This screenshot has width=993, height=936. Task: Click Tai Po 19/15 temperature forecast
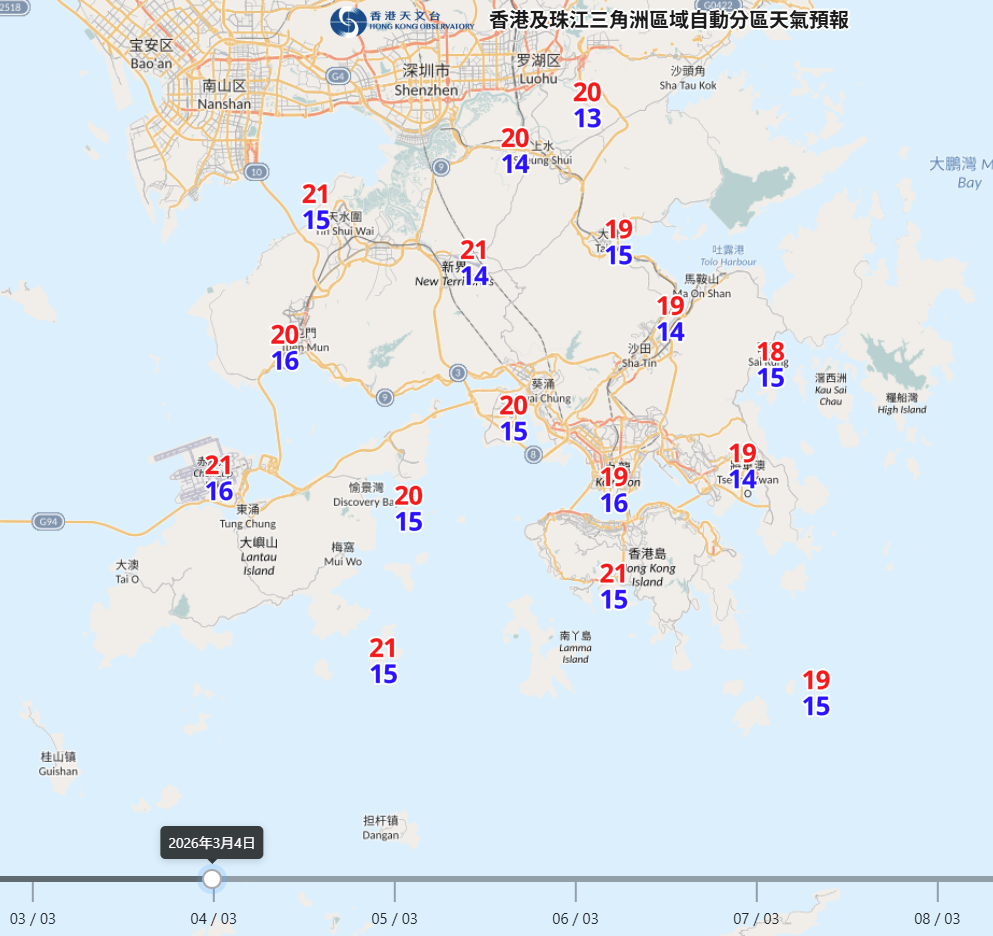[x=619, y=243]
